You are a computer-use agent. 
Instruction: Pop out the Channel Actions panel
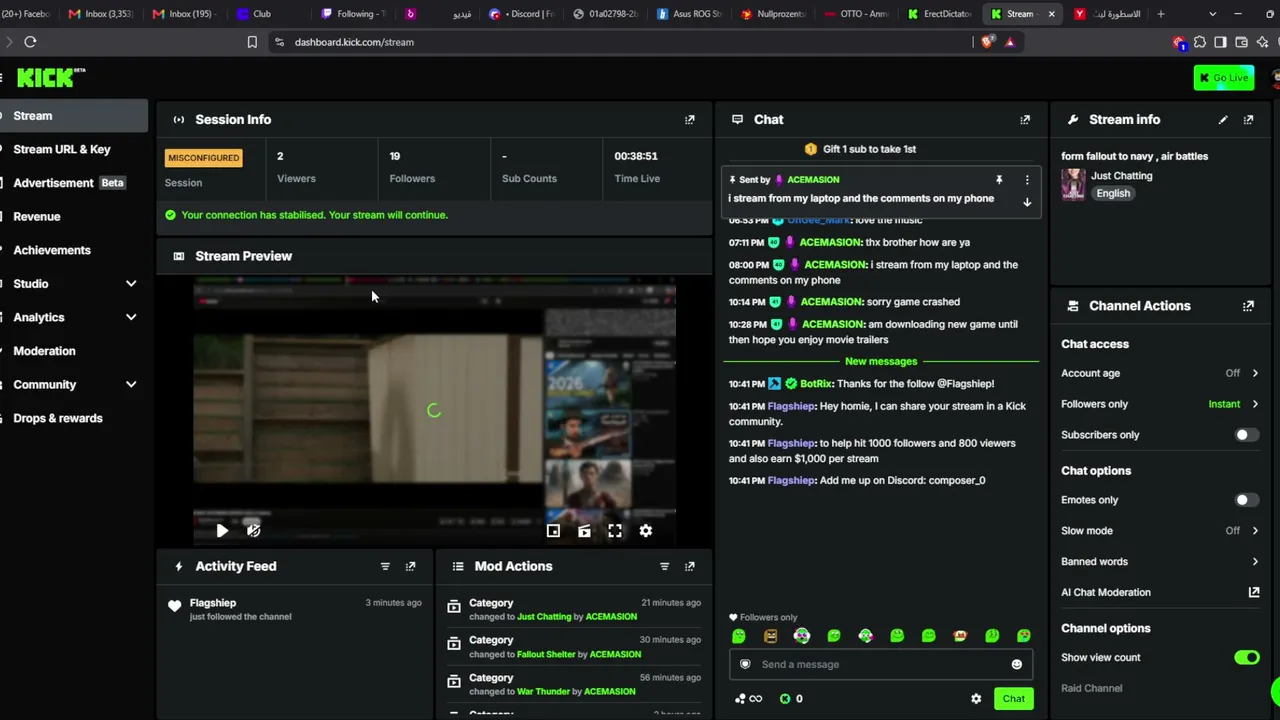[x=1248, y=306]
